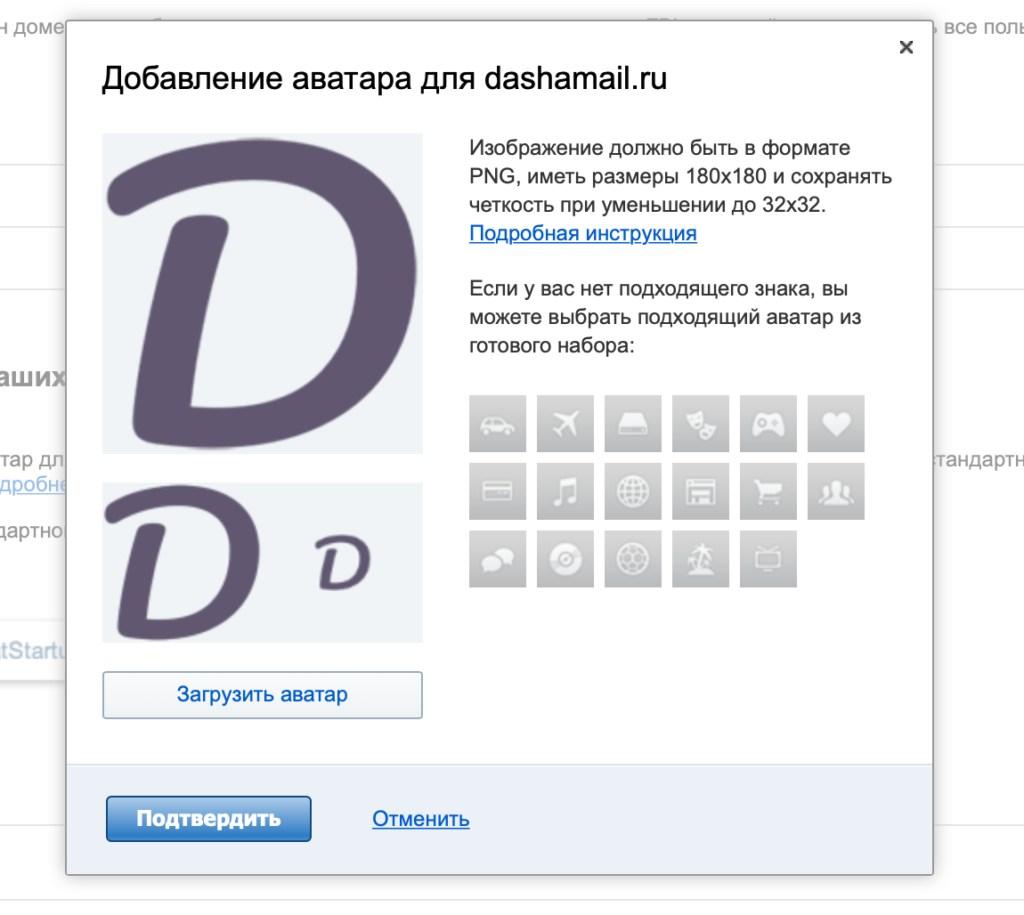1024x915 pixels.
Task: Choose the music notes avatar icon
Action: point(565,491)
